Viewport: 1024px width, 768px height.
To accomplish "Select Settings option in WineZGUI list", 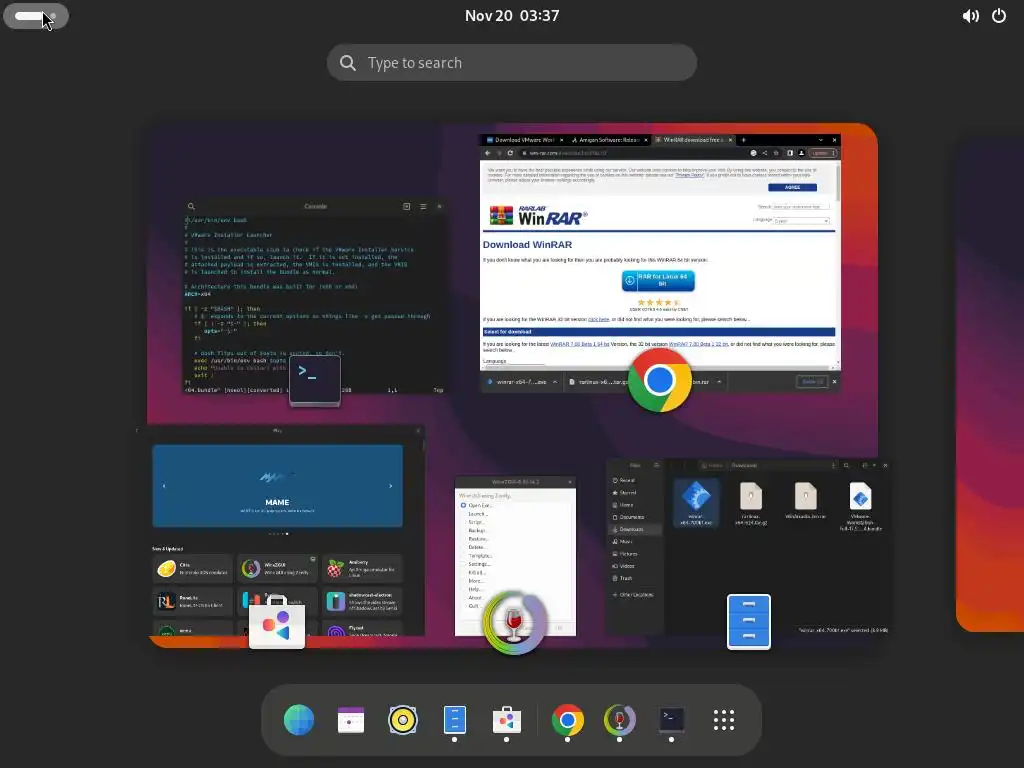I will click(479, 564).
